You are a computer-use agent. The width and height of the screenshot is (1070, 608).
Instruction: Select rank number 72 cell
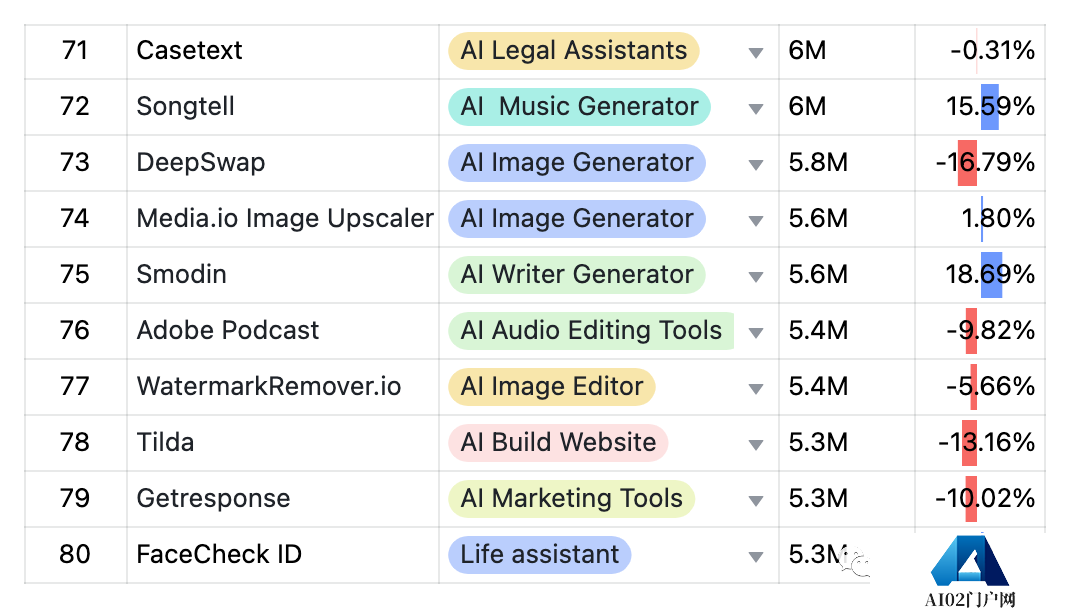[x=75, y=107]
